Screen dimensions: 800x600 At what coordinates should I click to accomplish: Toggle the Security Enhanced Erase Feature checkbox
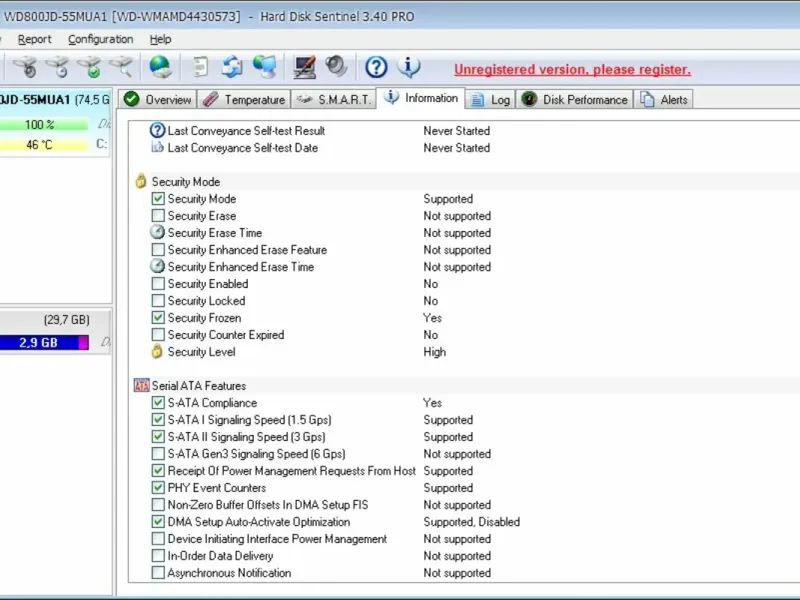(158, 249)
